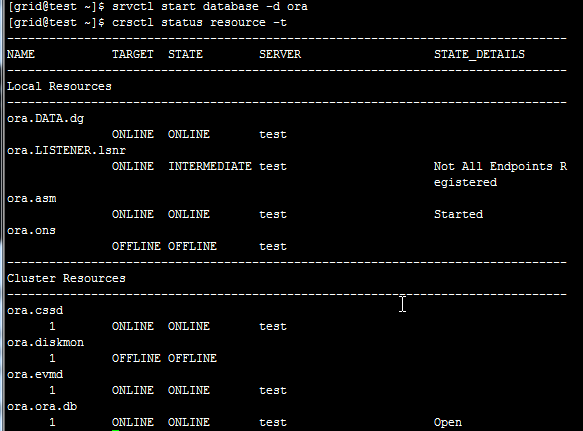Click the ora.ora.db resource name
The width and height of the screenshot is (583, 431).
42,406
